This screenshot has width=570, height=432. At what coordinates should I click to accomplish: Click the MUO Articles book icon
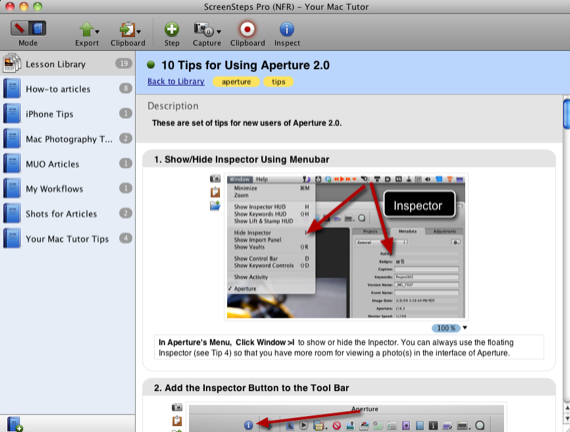click(12, 163)
